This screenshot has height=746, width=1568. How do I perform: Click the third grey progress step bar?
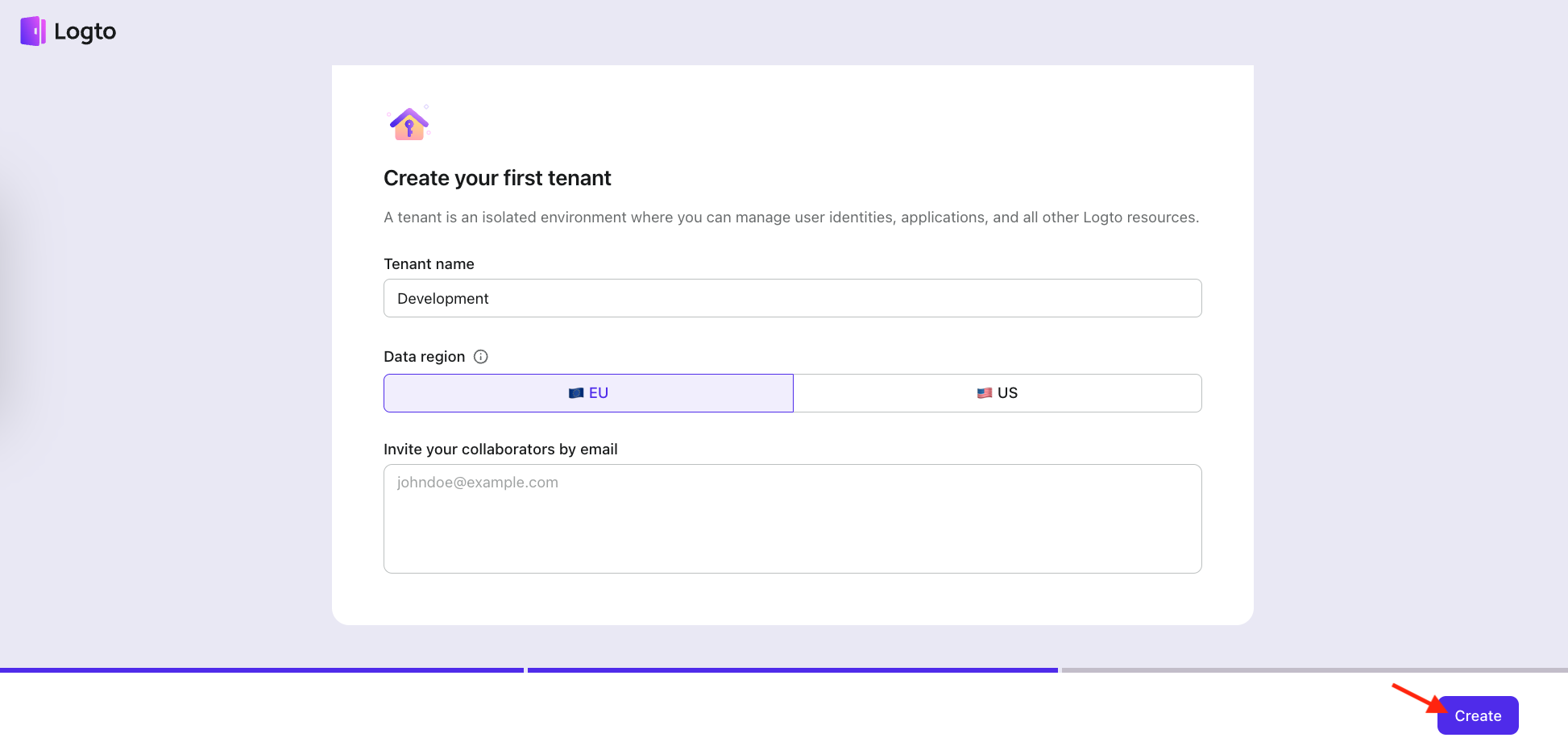1315,669
